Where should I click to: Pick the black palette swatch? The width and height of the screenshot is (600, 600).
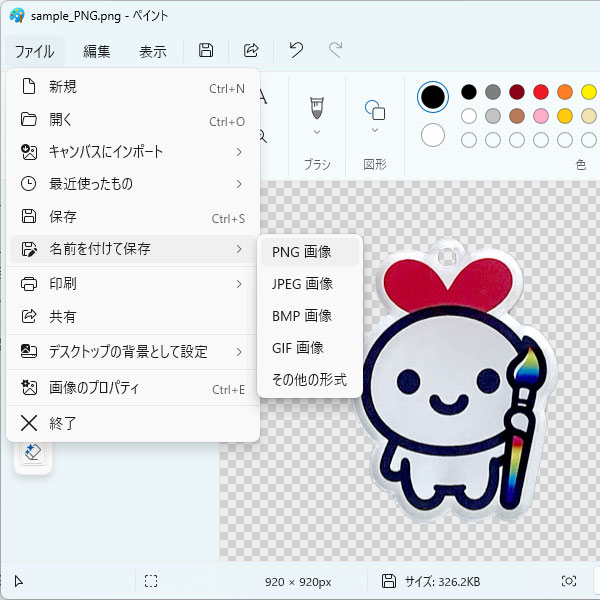(x=469, y=92)
